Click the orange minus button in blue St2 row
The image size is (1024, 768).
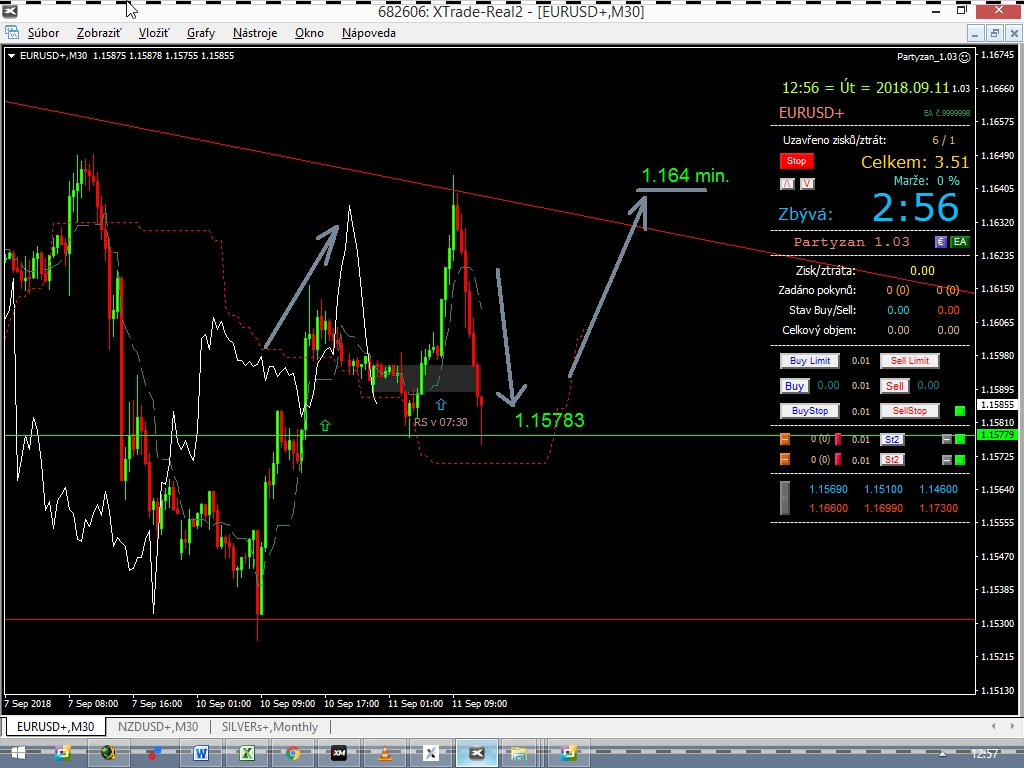pyautogui.click(x=785, y=440)
